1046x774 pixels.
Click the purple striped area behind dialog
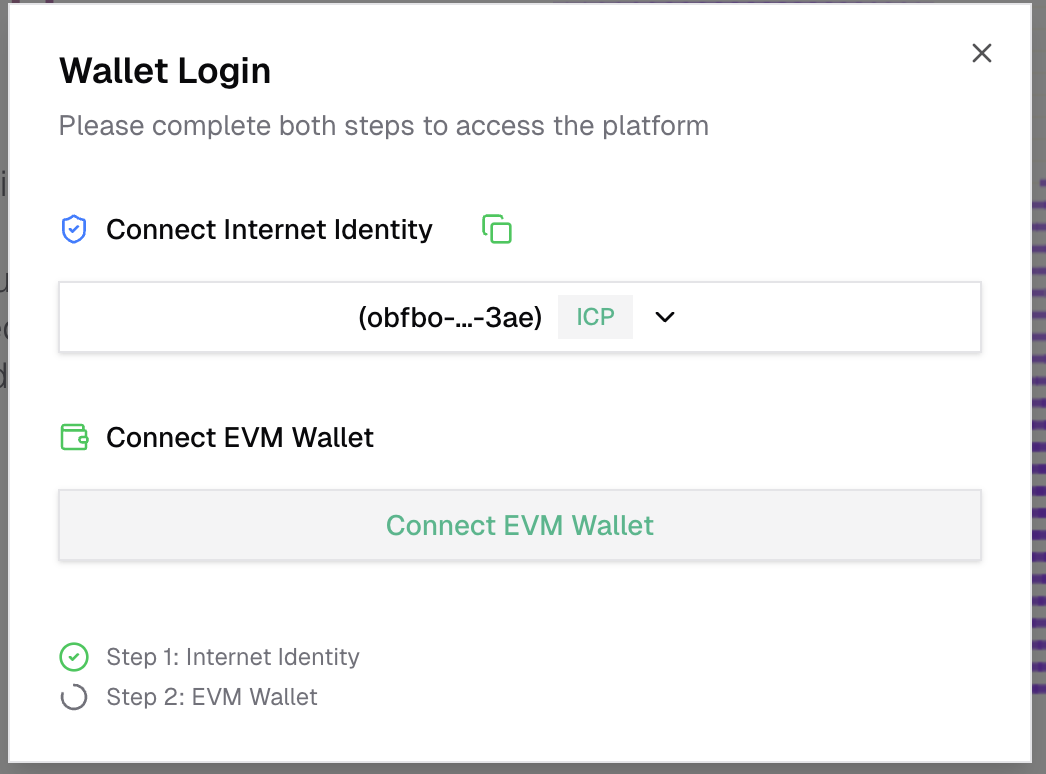click(x=1039, y=400)
